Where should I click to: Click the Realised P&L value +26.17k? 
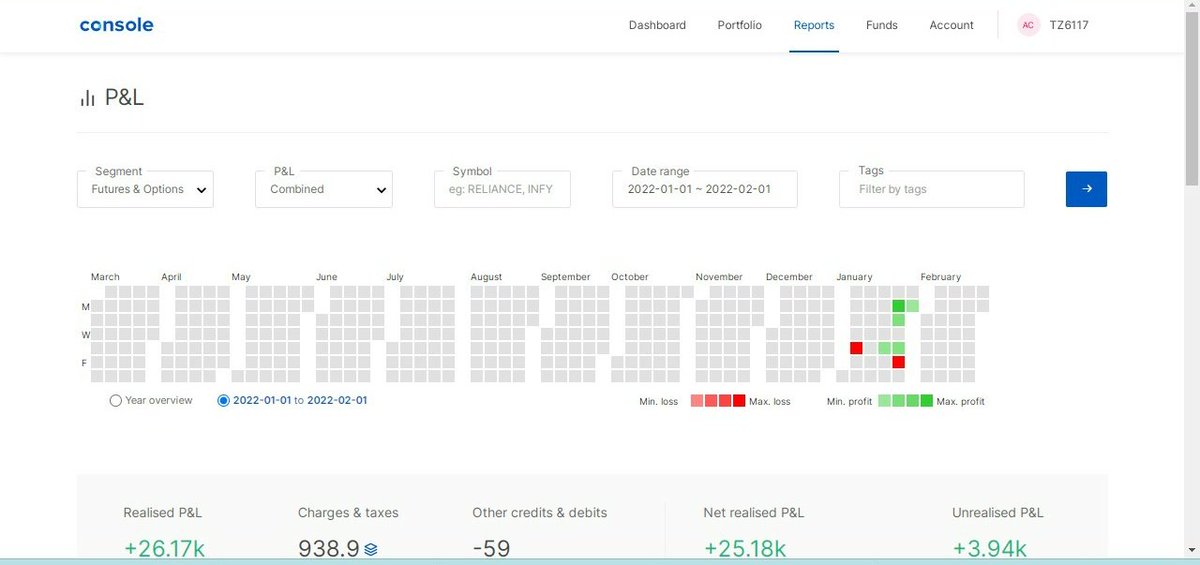tap(164, 549)
